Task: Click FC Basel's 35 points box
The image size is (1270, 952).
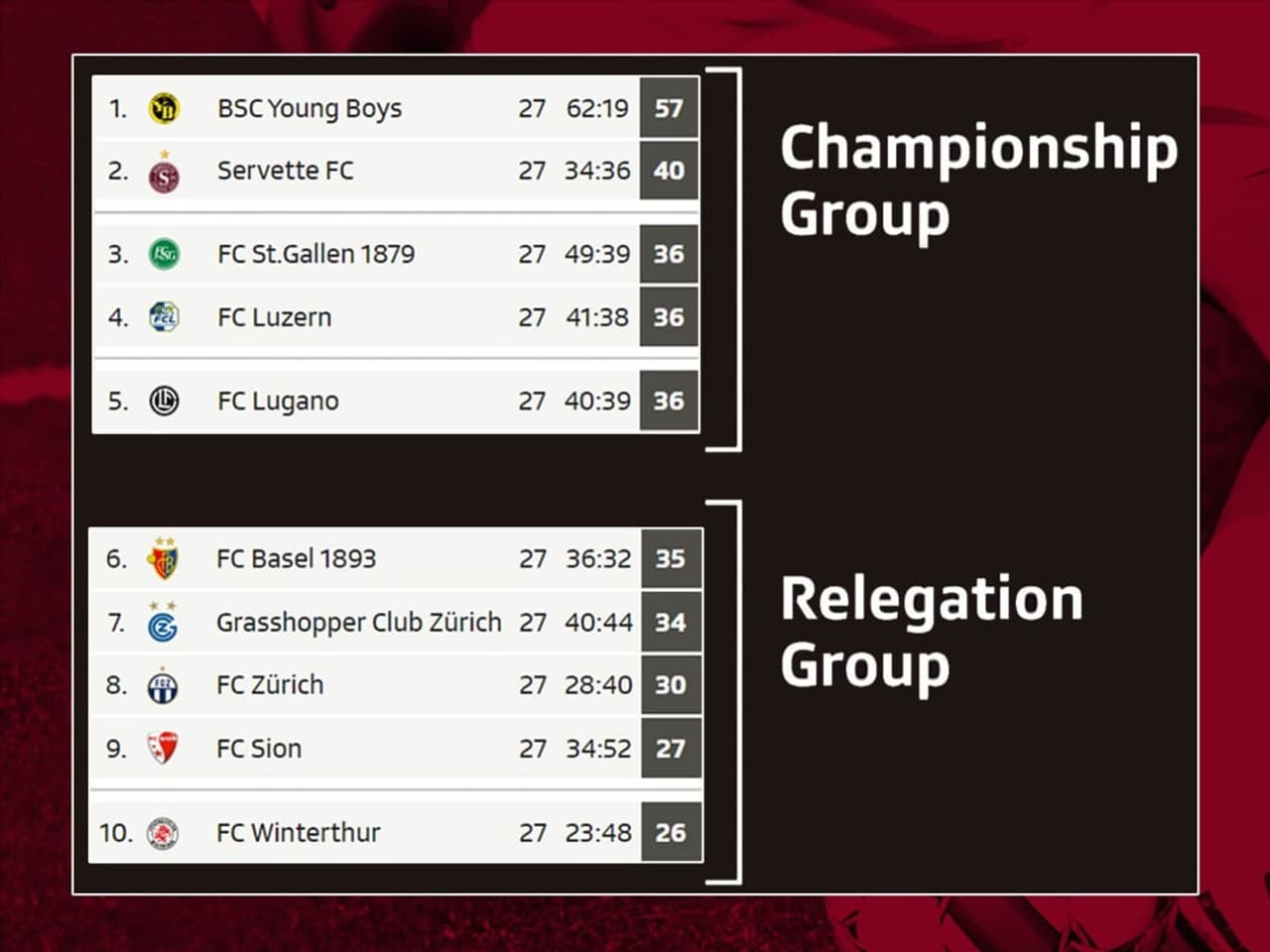Action: coord(671,558)
